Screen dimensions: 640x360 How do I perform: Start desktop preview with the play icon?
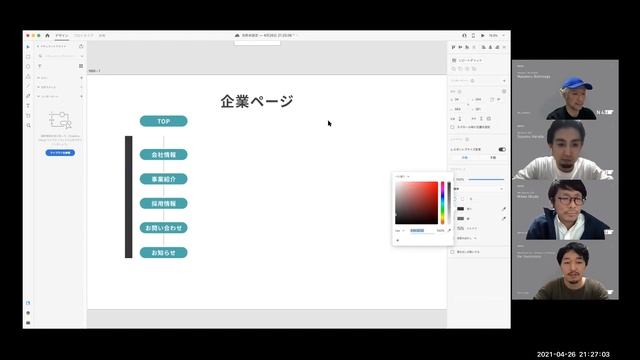tap(483, 36)
